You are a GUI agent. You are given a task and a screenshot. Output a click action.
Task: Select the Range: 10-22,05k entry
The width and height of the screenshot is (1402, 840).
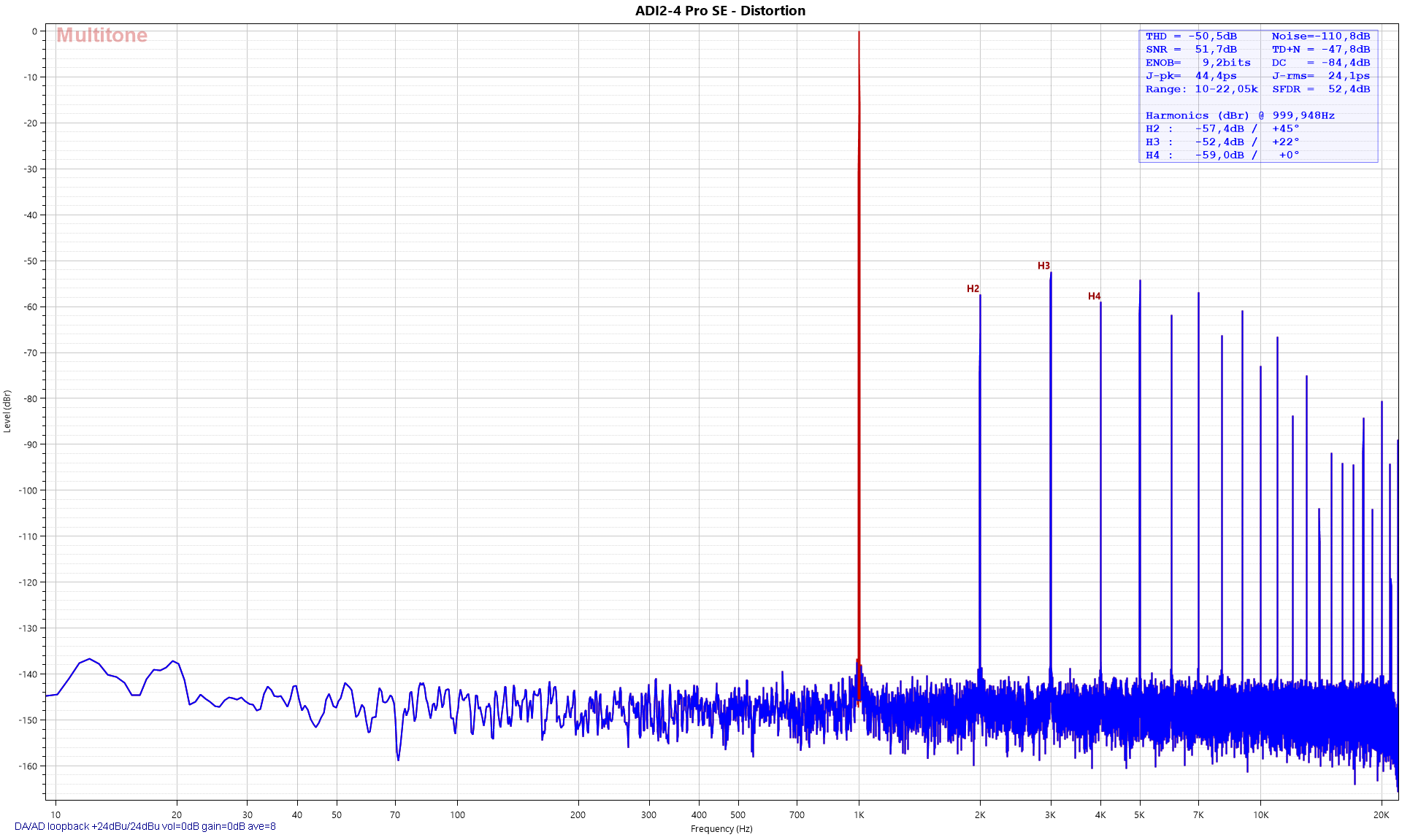pyautogui.click(x=1202, y=89)
